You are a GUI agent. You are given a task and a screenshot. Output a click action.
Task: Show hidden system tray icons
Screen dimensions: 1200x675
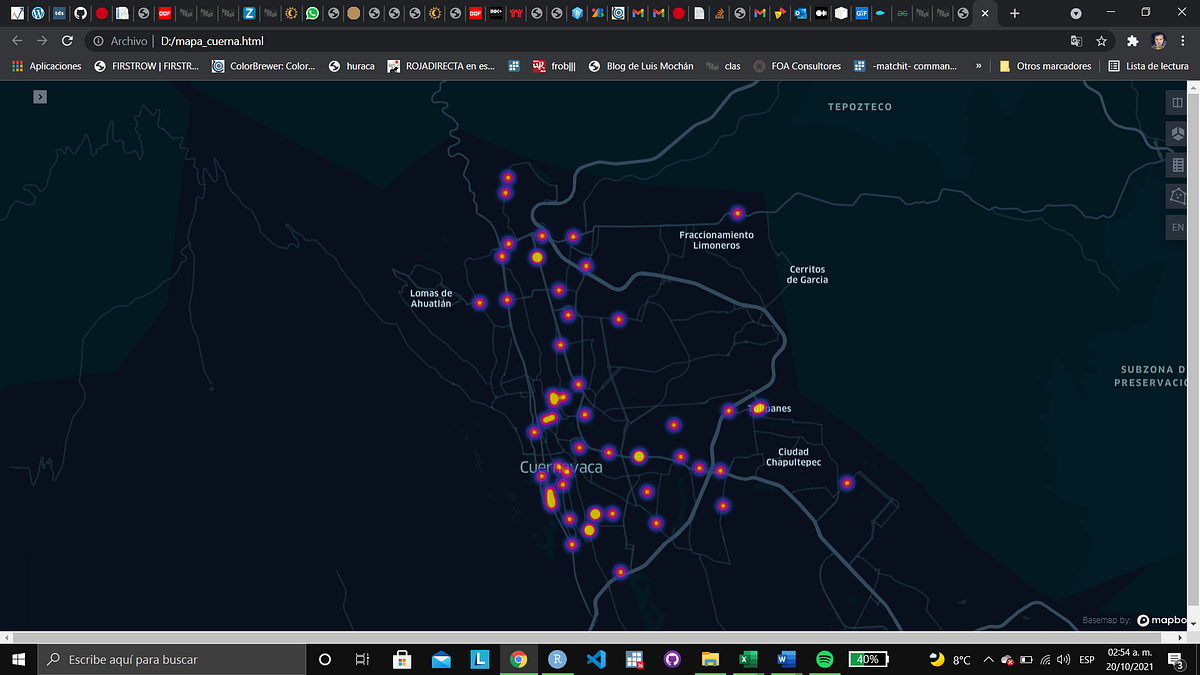tap(988, 659)
